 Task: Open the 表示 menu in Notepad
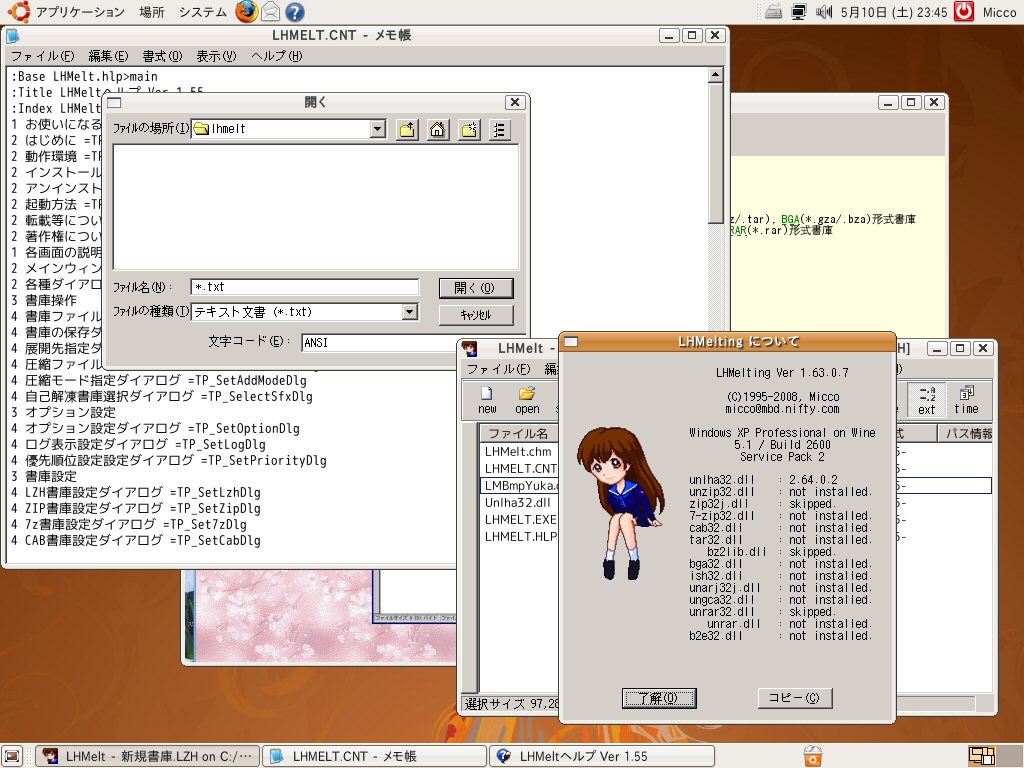[x=216, y=56]
